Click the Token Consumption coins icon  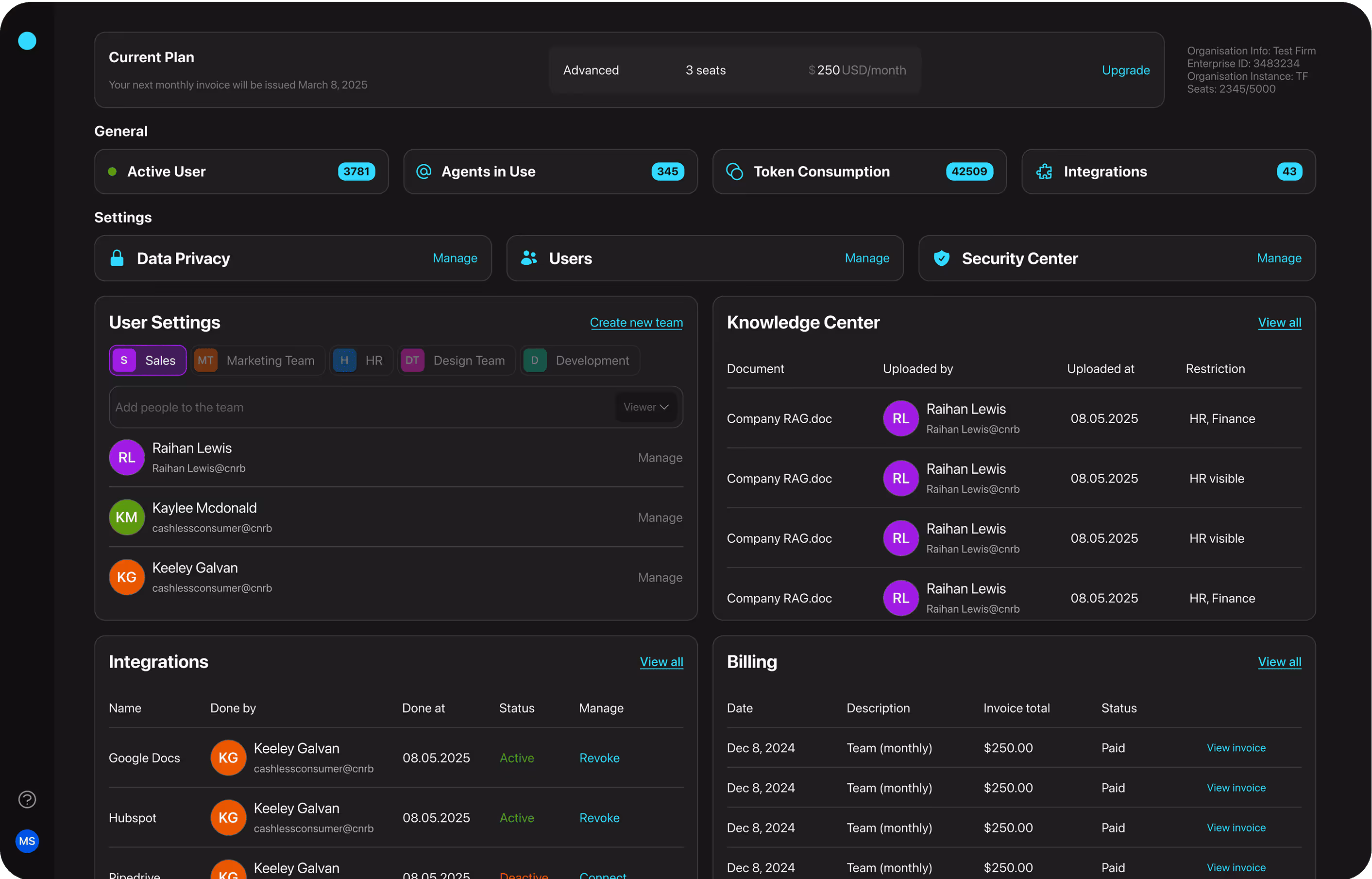point(734,171)
